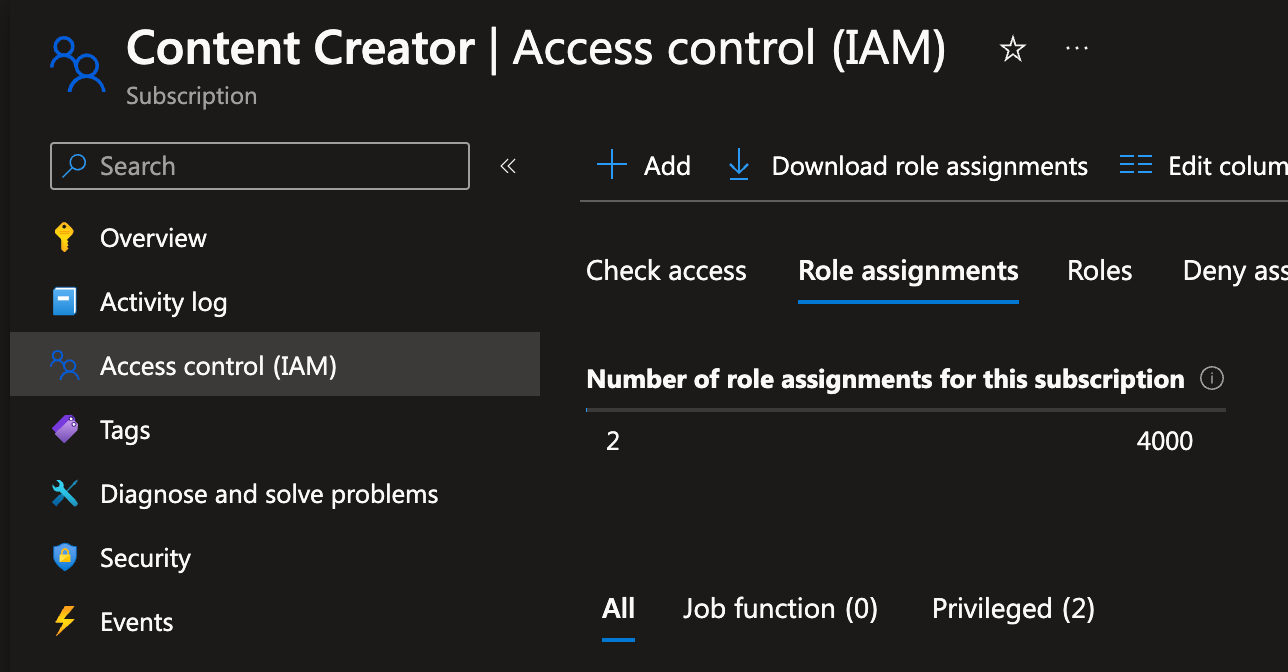Click the Add button in toolbar
Image resolution: width=1288 pixels, height=672 pixels.
(644, 166)
